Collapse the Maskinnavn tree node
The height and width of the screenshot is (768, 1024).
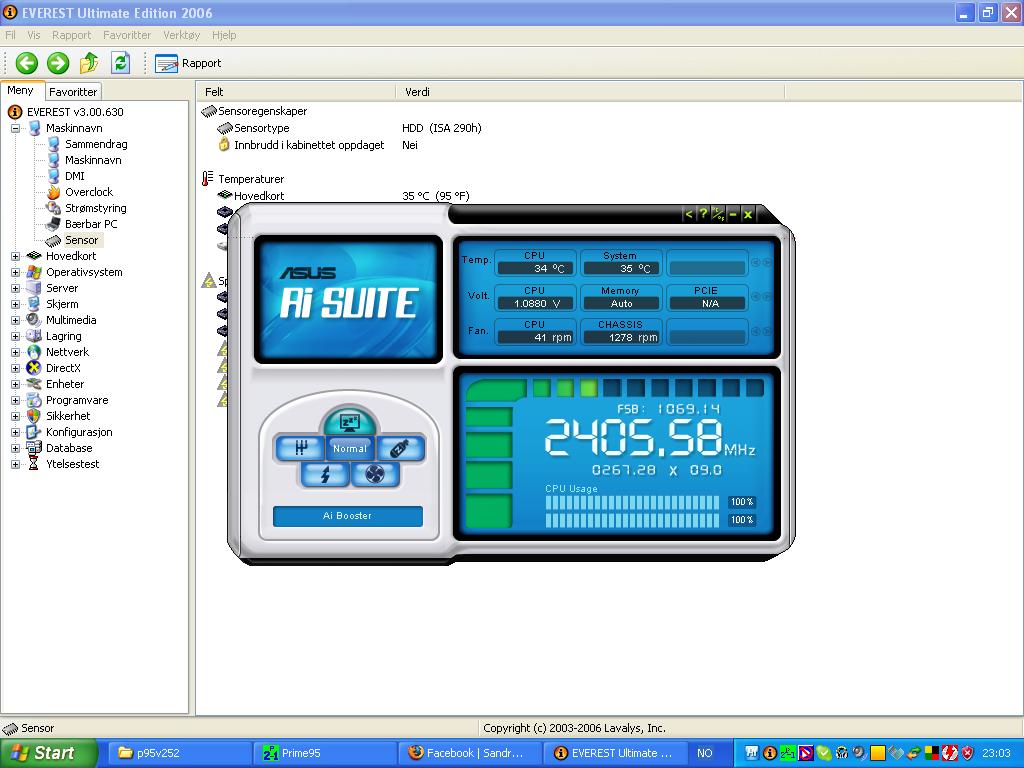[15, 128]
